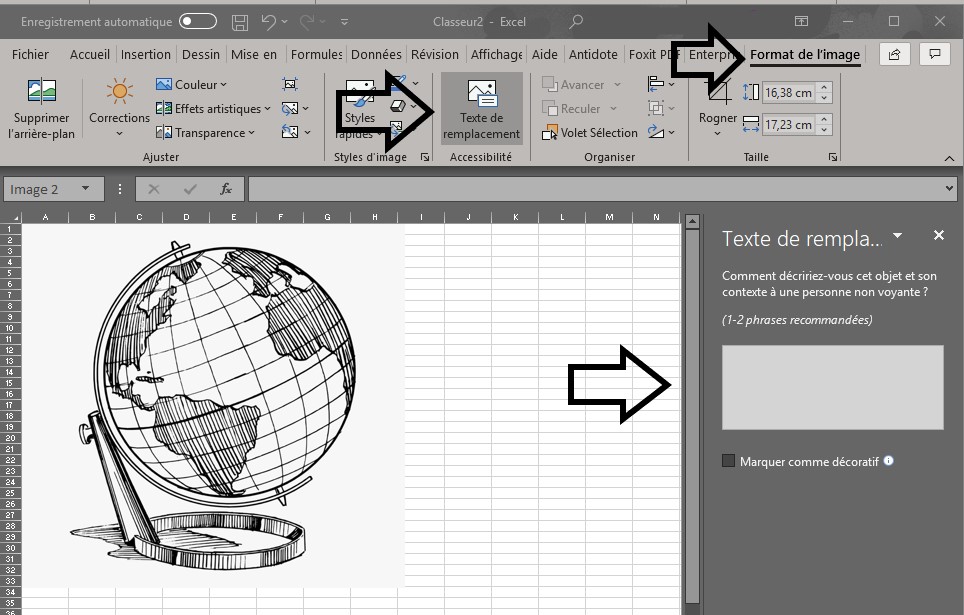964x615 pixels.
Task: Click the insert function fx icon
Action: (x=226, y=189)
